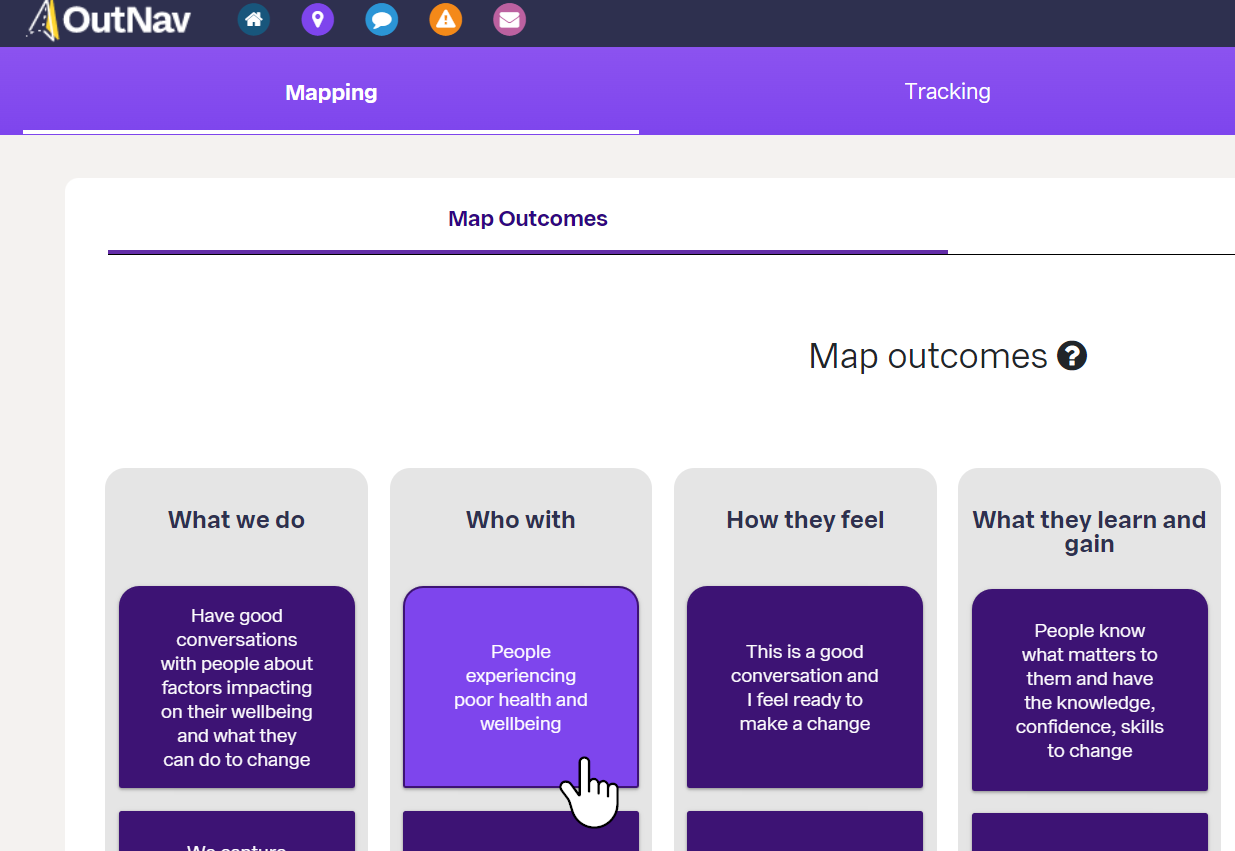Open the orange warning triangle icon

(446, 19)
